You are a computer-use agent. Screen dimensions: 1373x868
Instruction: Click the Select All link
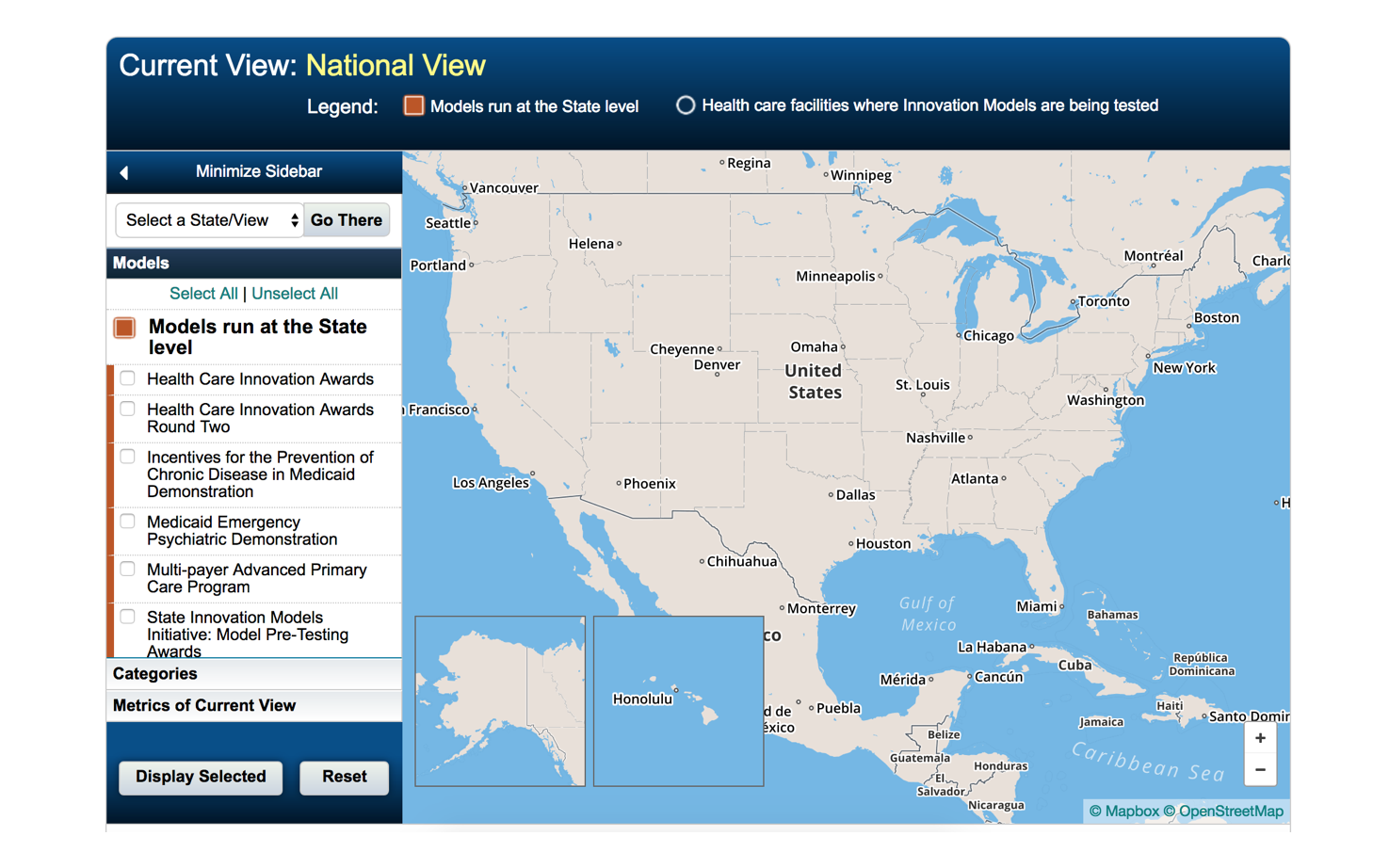click(203, 294)
